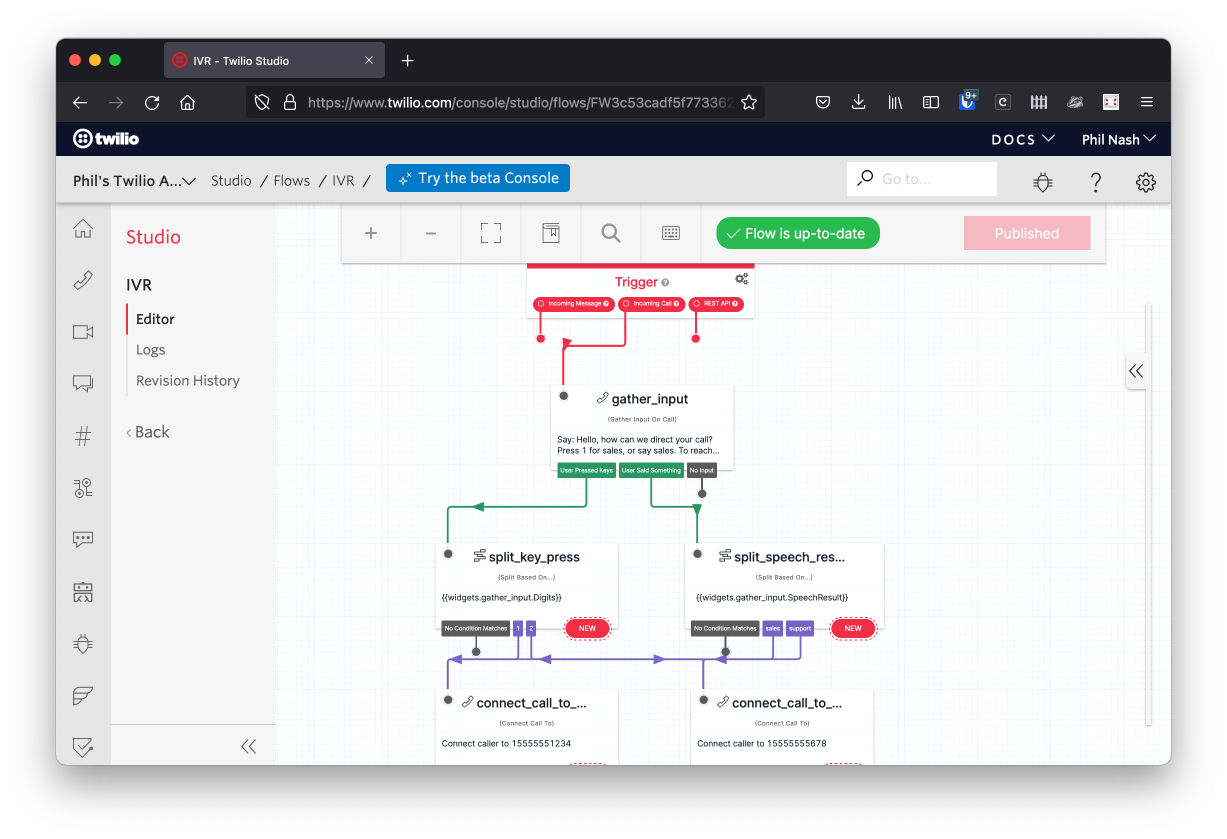
Task: Close the IVR - Twilio Studio tab
Action: pos(369,61)
